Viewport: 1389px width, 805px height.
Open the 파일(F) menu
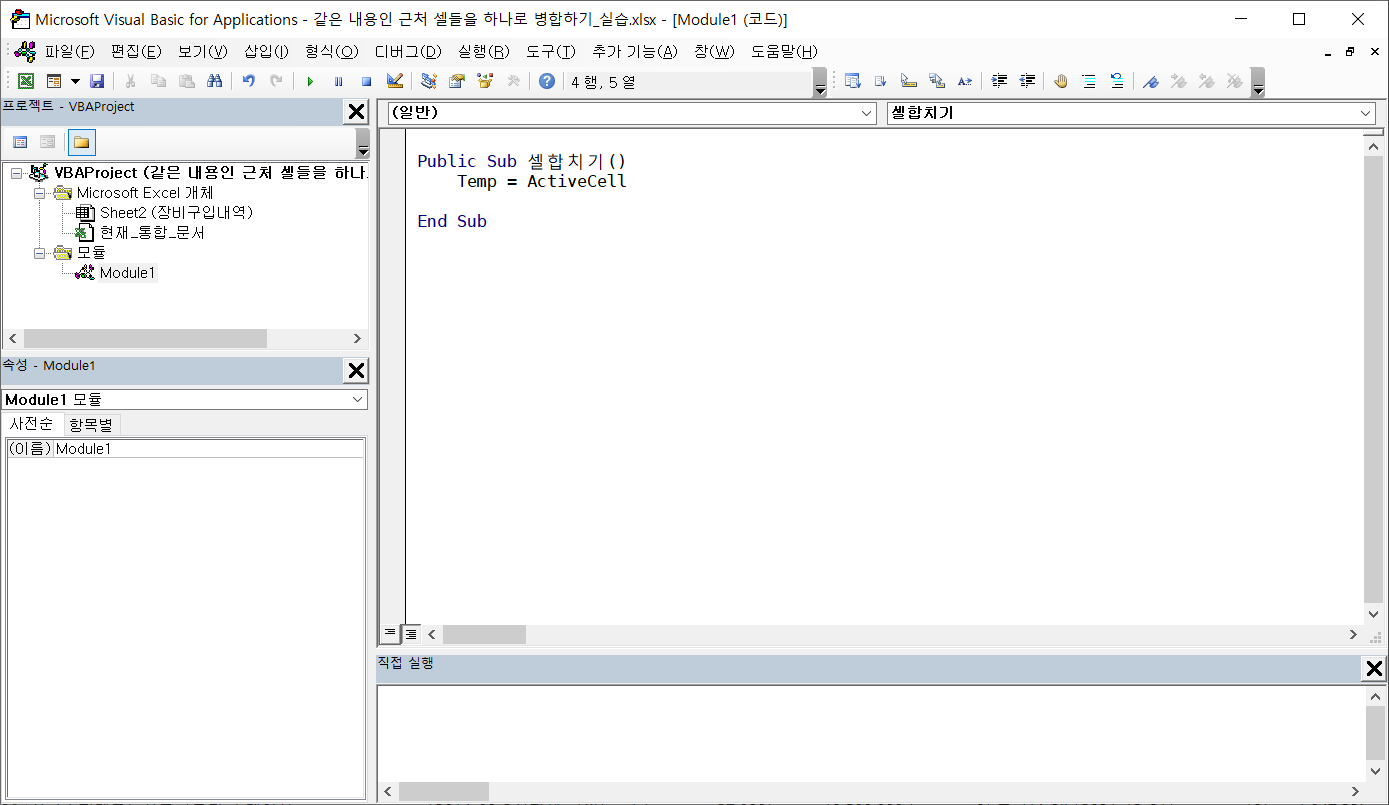(69, 52)
